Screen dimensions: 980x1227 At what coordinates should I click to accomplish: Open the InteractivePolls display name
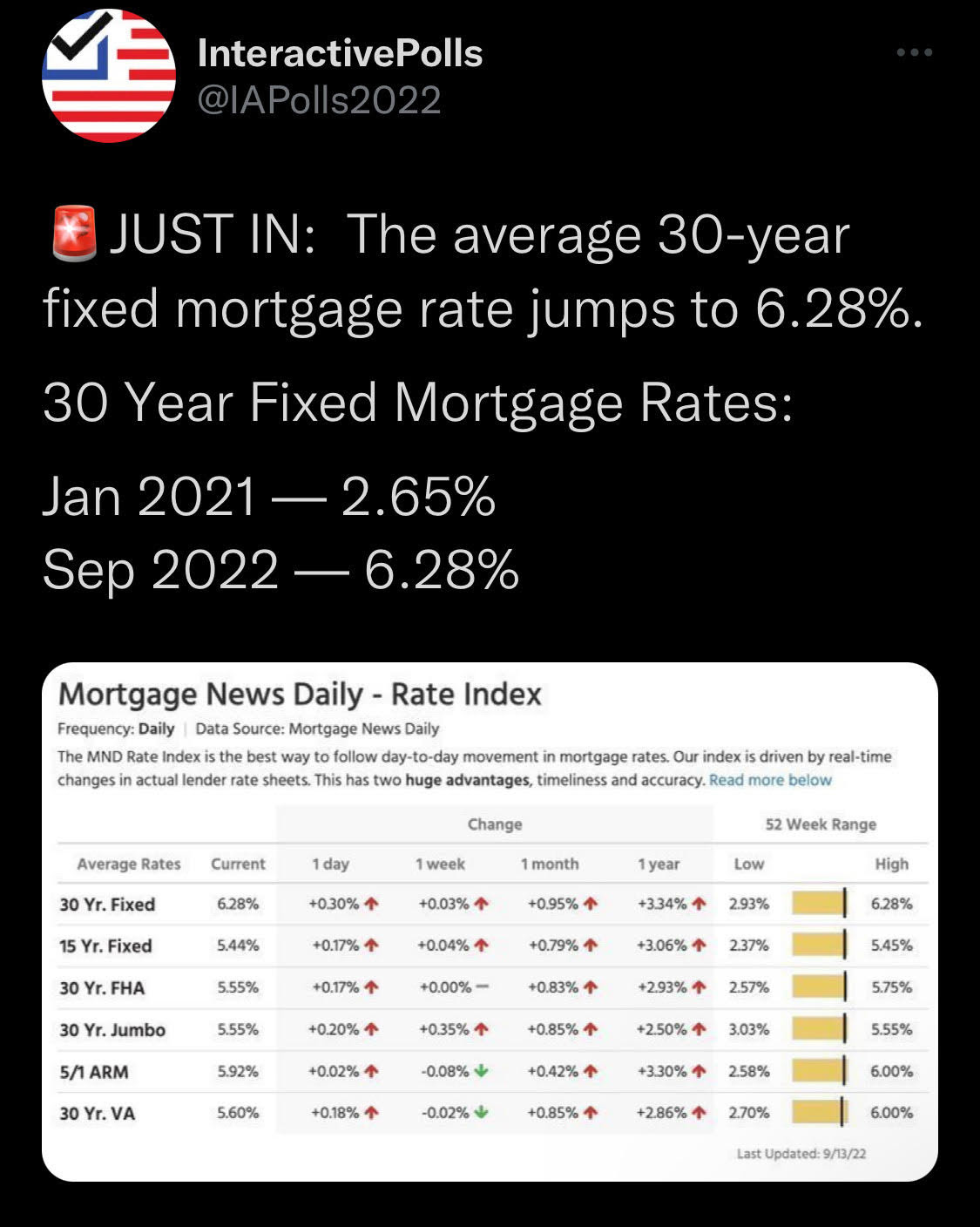[x=340, y=54]
